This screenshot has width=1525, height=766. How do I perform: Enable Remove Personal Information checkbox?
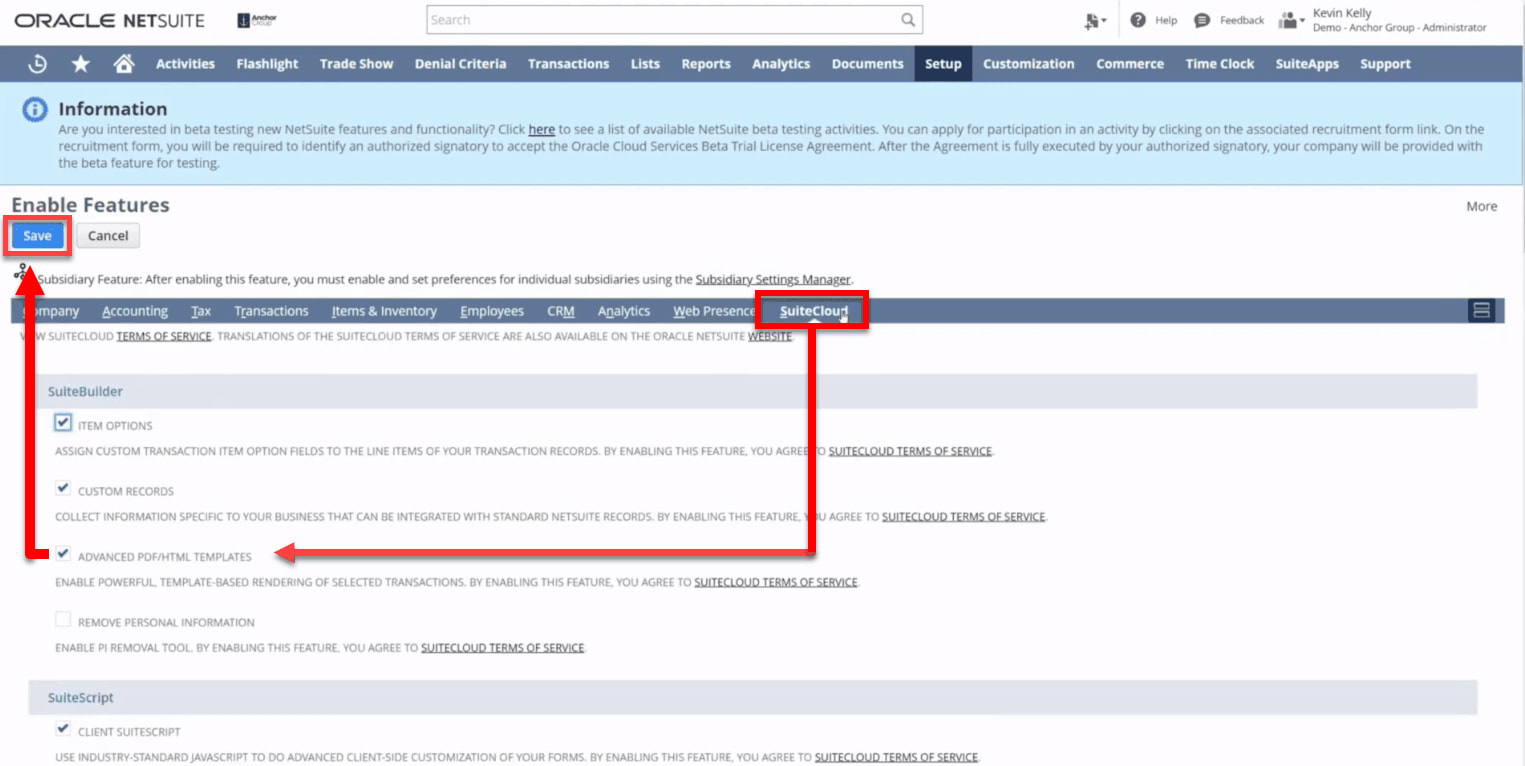tap(63, 620)
